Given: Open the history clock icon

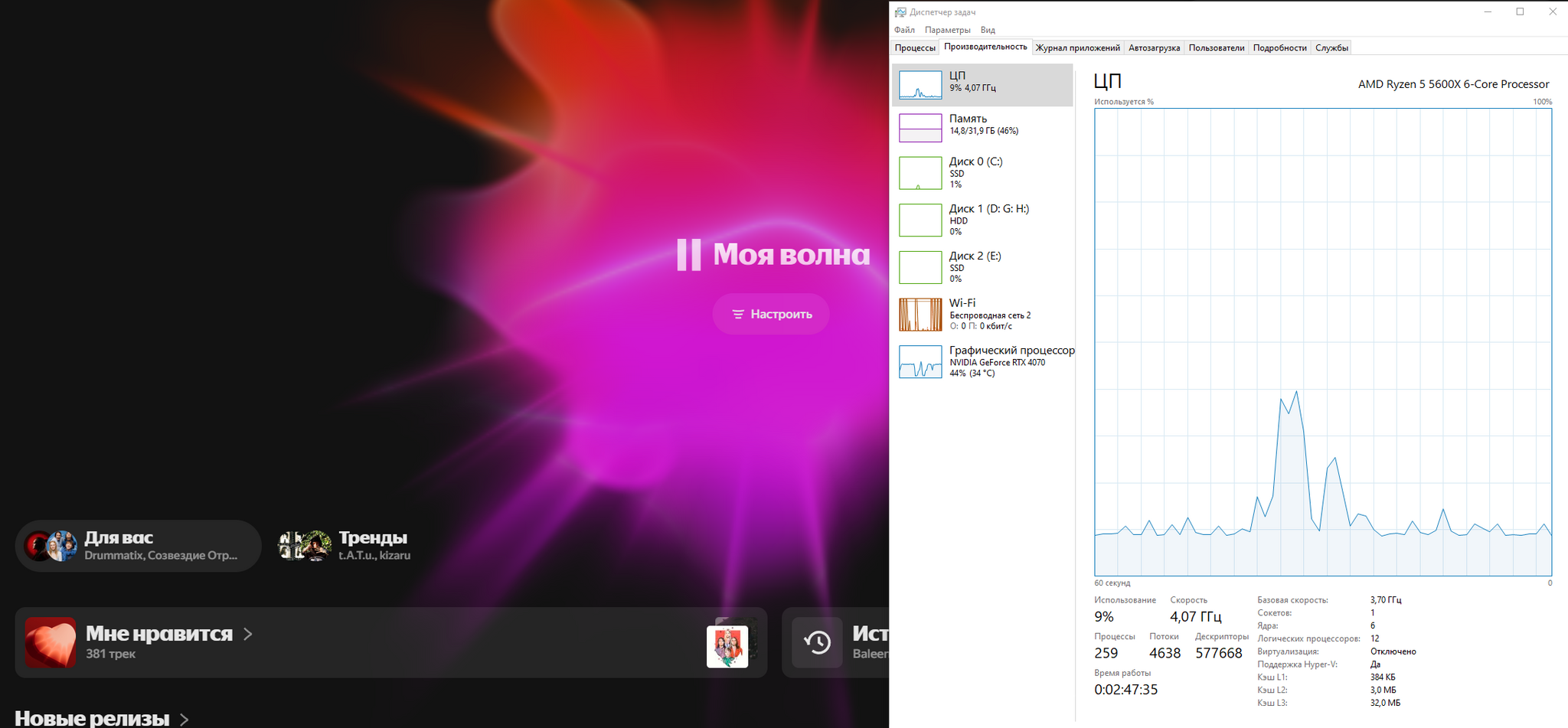Looking at the screenshot, I should pos(817,642).
